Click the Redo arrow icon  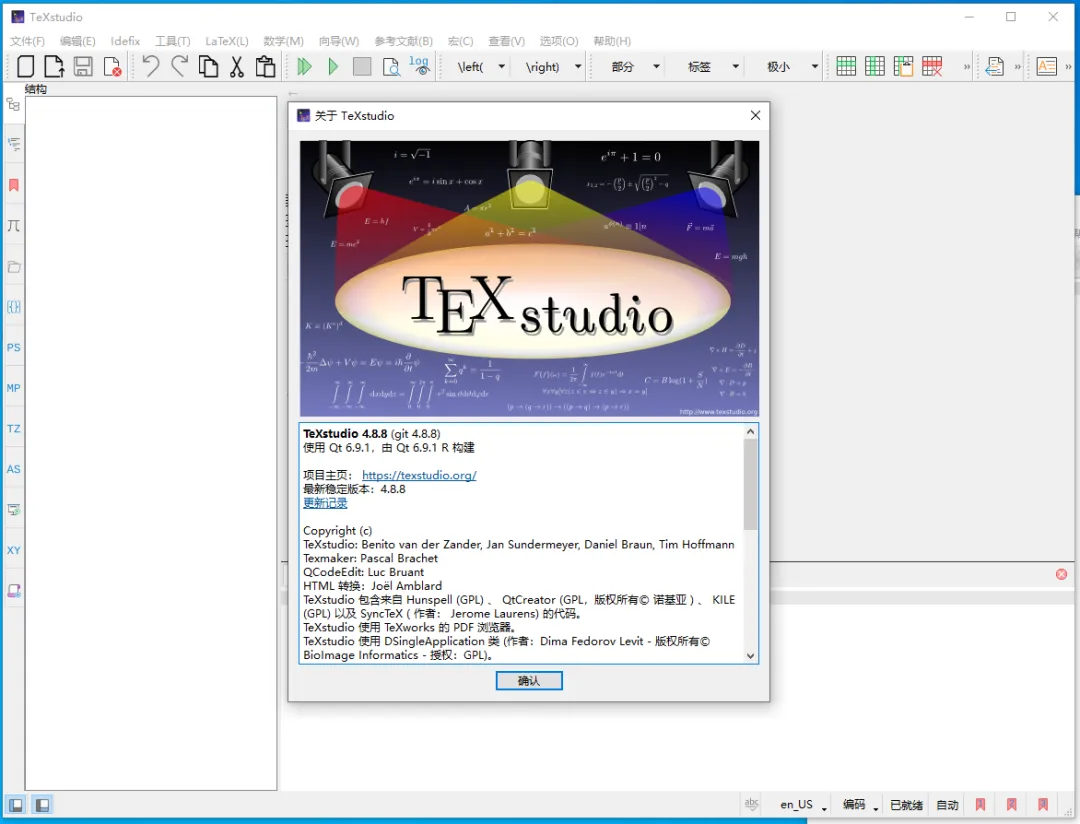[180, 66]
